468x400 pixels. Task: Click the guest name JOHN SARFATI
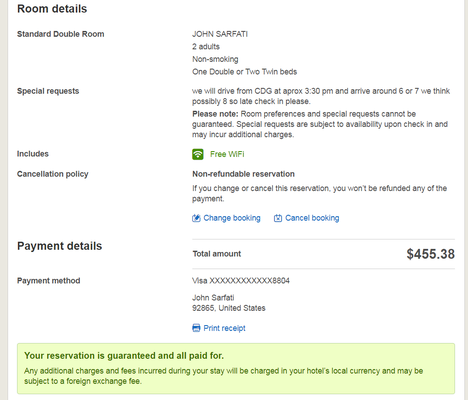(220, 34)
